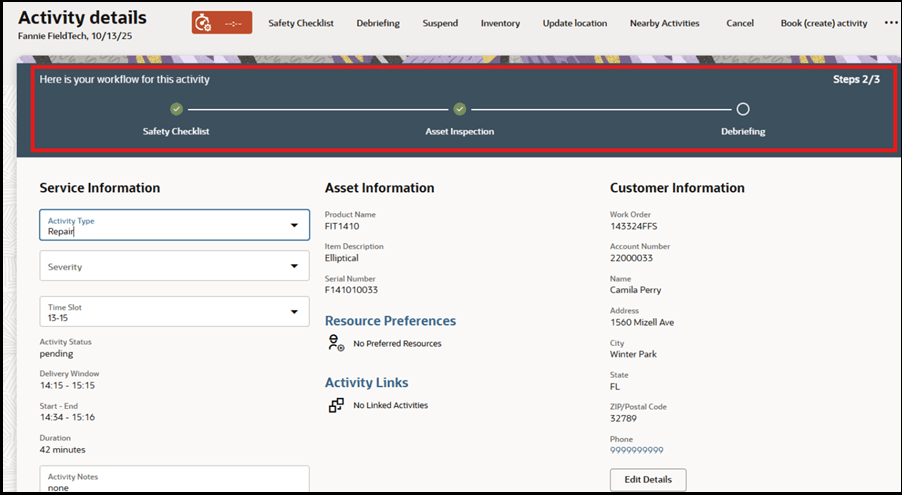Image resolution: width=902 pixels, height=495 pixels.
Task: Click the item description Elliptical
Action: coord(341,258)
